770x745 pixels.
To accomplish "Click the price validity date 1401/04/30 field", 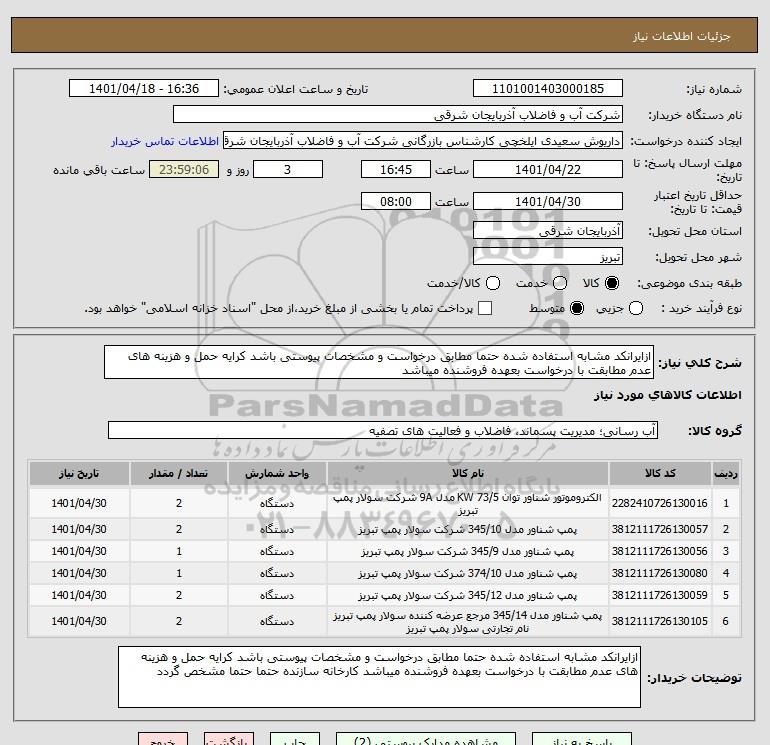I will (x=548, y=201).
